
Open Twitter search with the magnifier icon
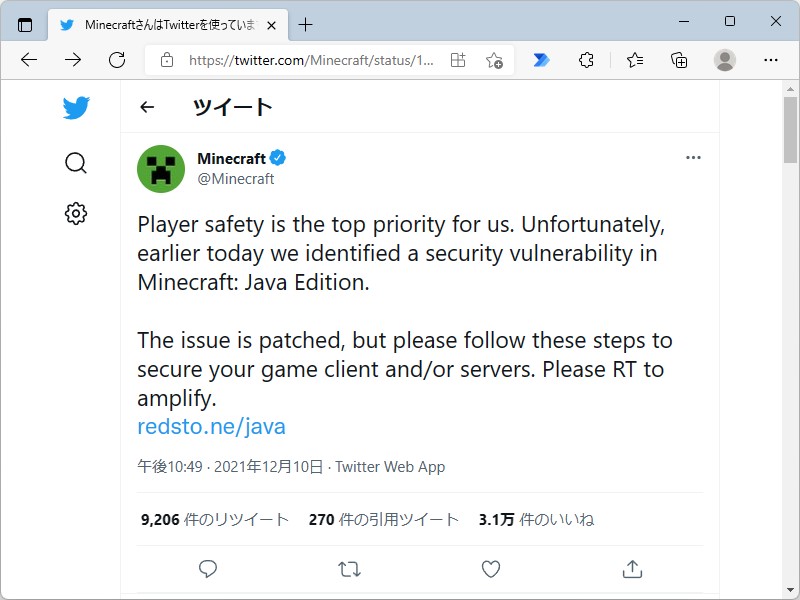tap(76, 163)
